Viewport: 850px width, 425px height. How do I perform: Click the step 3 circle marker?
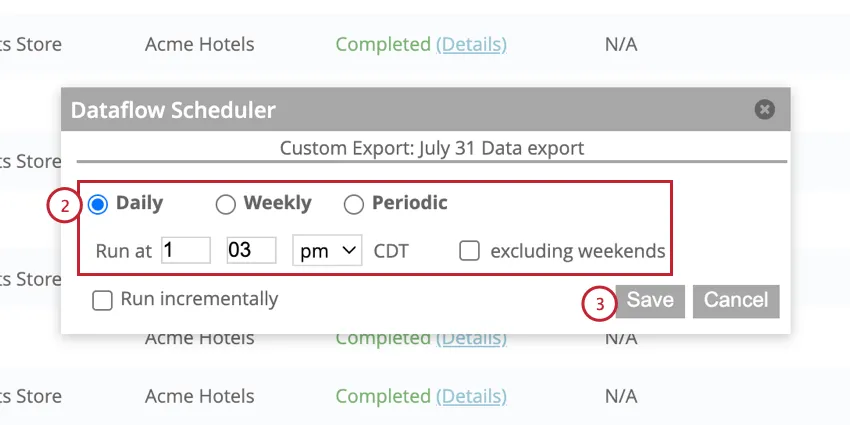(598, 305)
